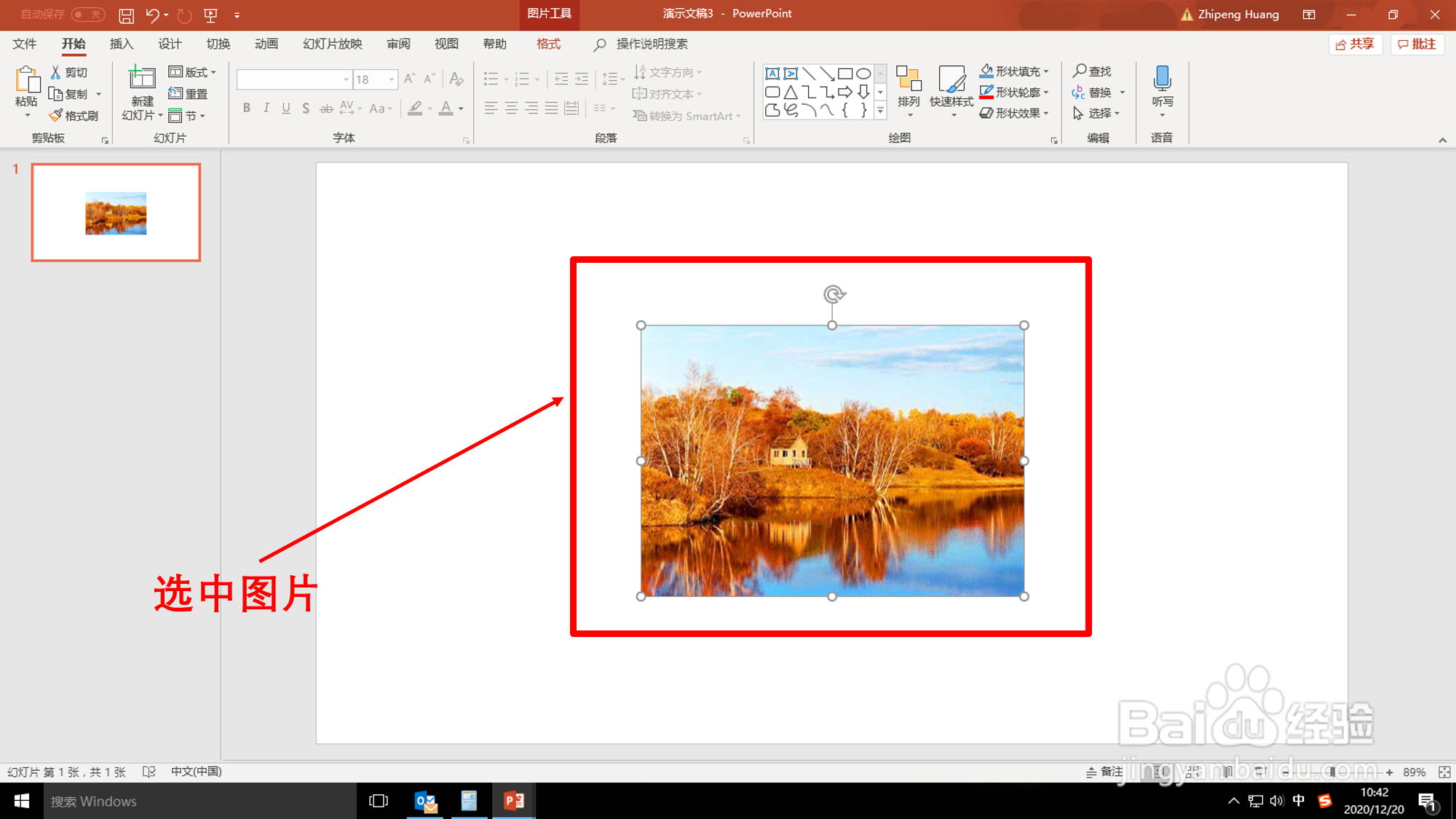The width and height of the screenshot is (1456, 819).
Task: Click the Format Painter (格式刷) icon
Action: tap(56, 116)
